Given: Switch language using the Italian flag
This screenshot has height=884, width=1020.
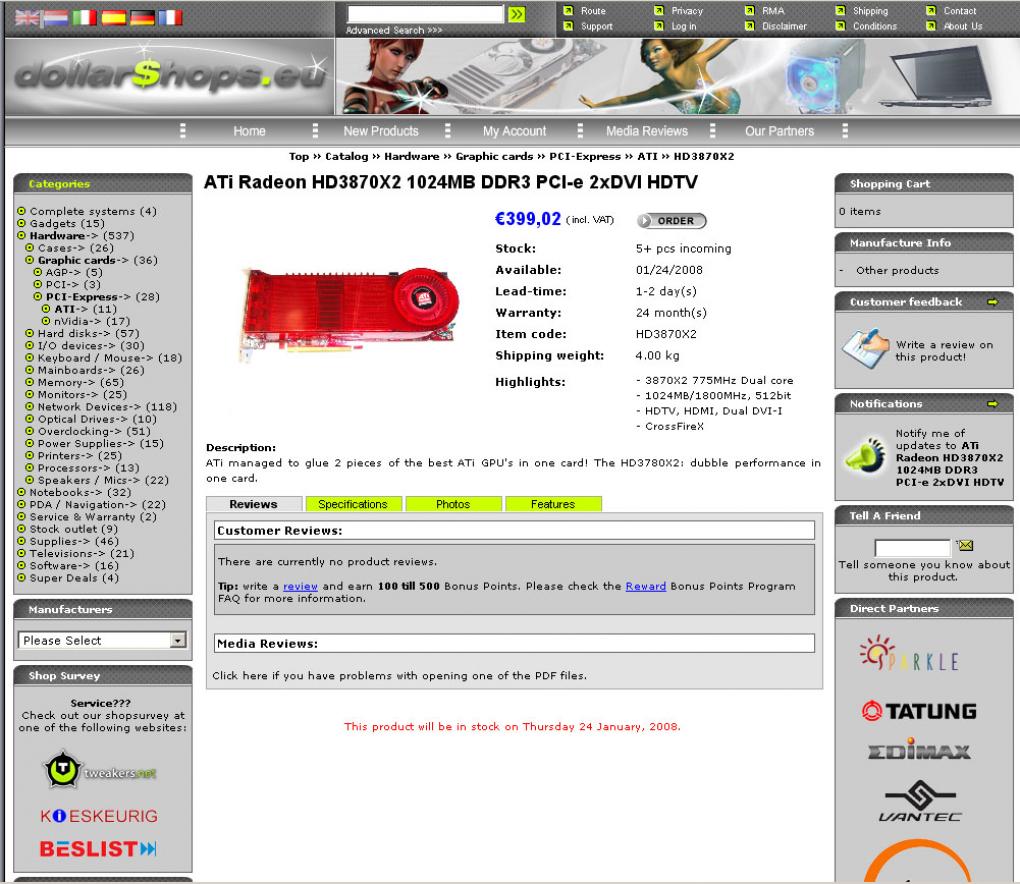Looking at the screenshot, I should coord(85,18).
